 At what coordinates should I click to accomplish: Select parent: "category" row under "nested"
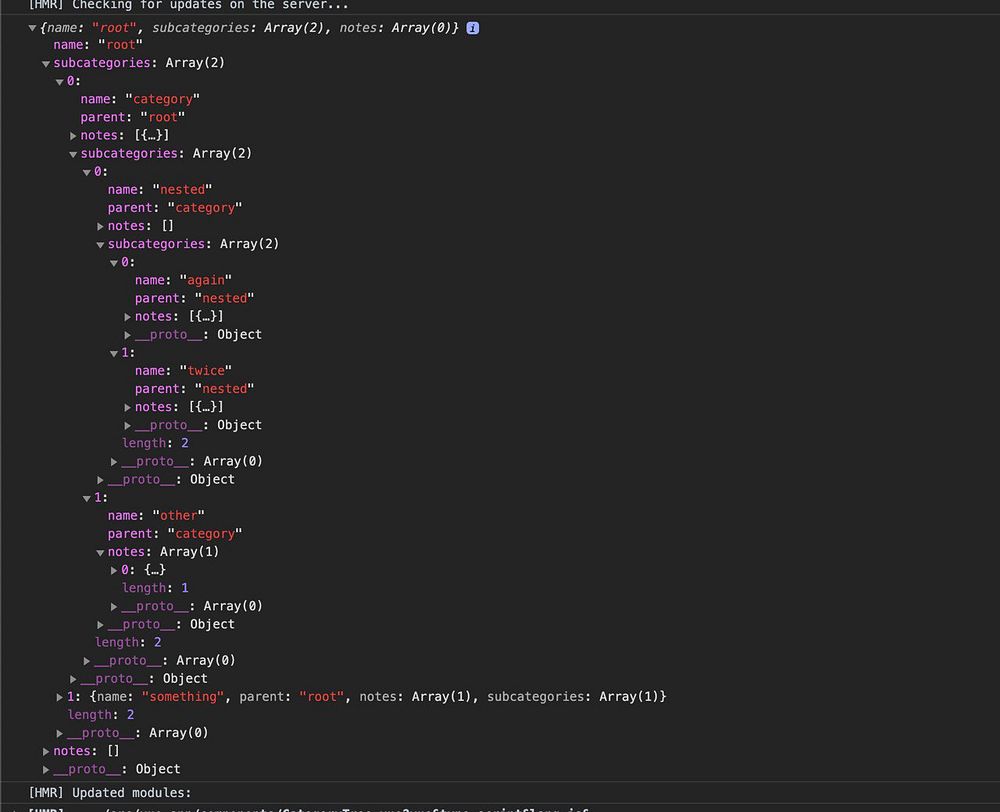point(175,208)
